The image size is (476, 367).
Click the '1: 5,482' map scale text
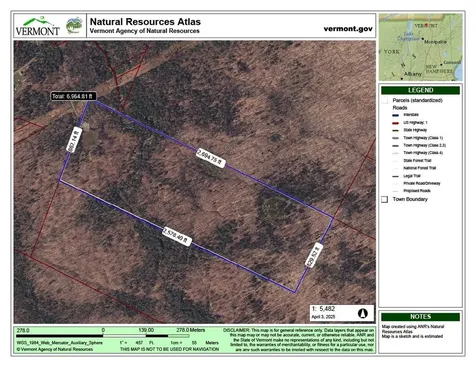coord(323,309)
